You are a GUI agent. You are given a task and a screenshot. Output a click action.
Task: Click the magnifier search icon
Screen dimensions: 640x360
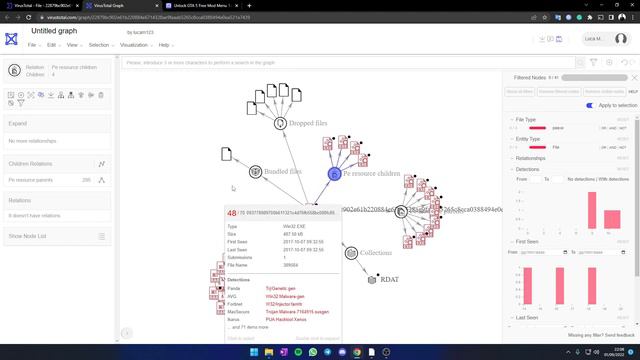click(x=580, y=62)
